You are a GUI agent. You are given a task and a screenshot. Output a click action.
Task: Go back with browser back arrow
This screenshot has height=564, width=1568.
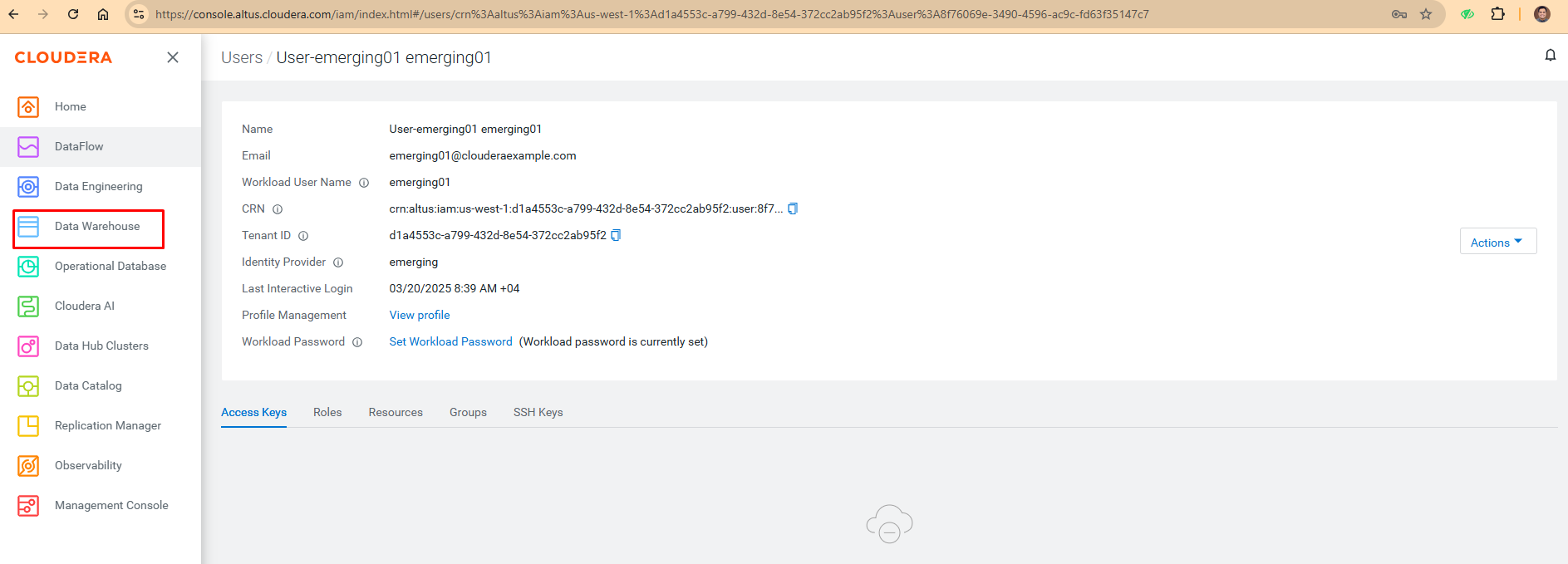pyautogui.click(x=14, y=14)
